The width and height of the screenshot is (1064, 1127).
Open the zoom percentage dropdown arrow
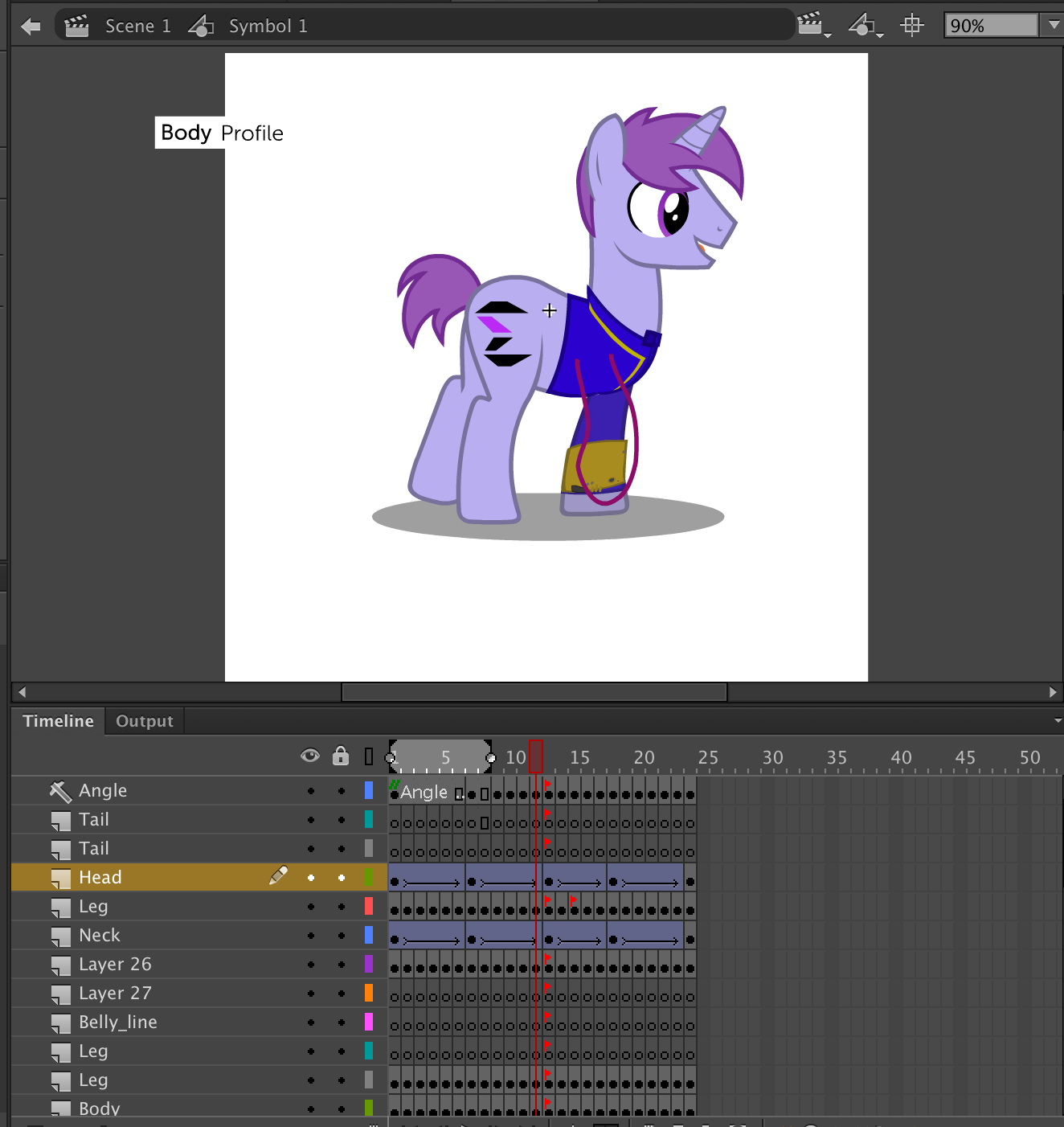point(1053,25)
